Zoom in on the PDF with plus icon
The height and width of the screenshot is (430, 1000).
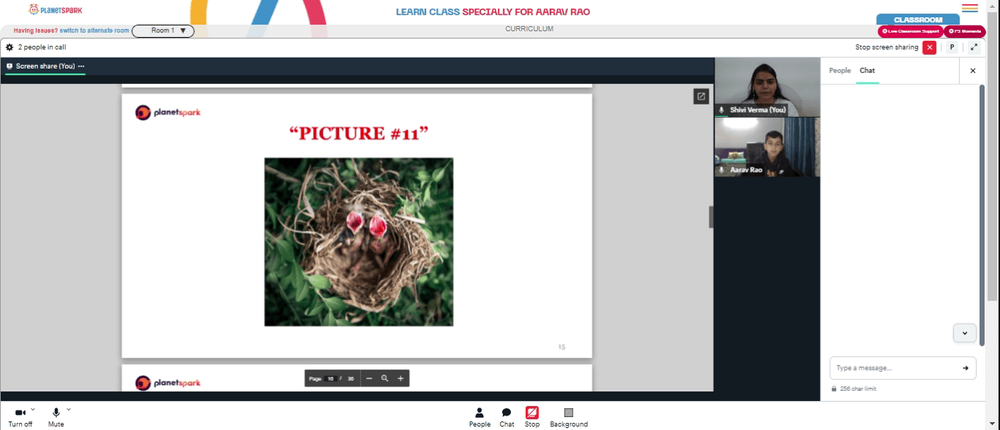click(401, 378)
